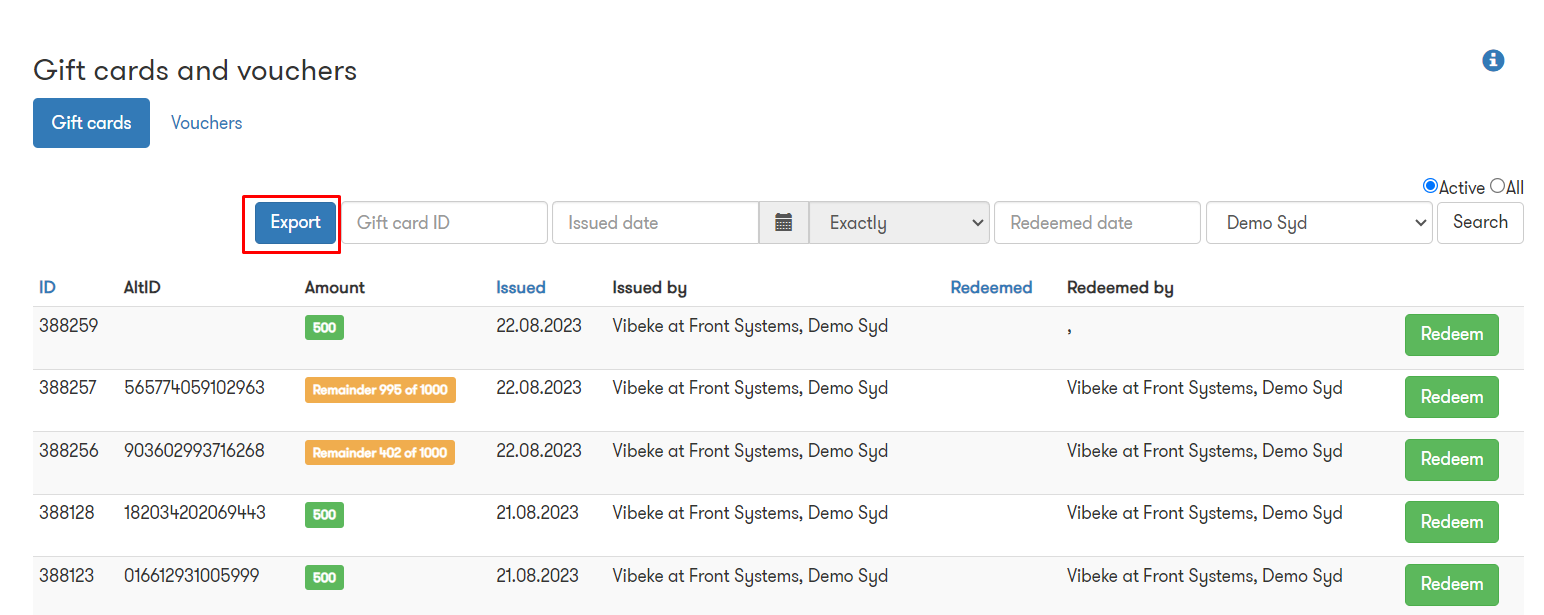The image size is (1544, 615).
Task: Focus the Issued date field
Action: point(656,223)
